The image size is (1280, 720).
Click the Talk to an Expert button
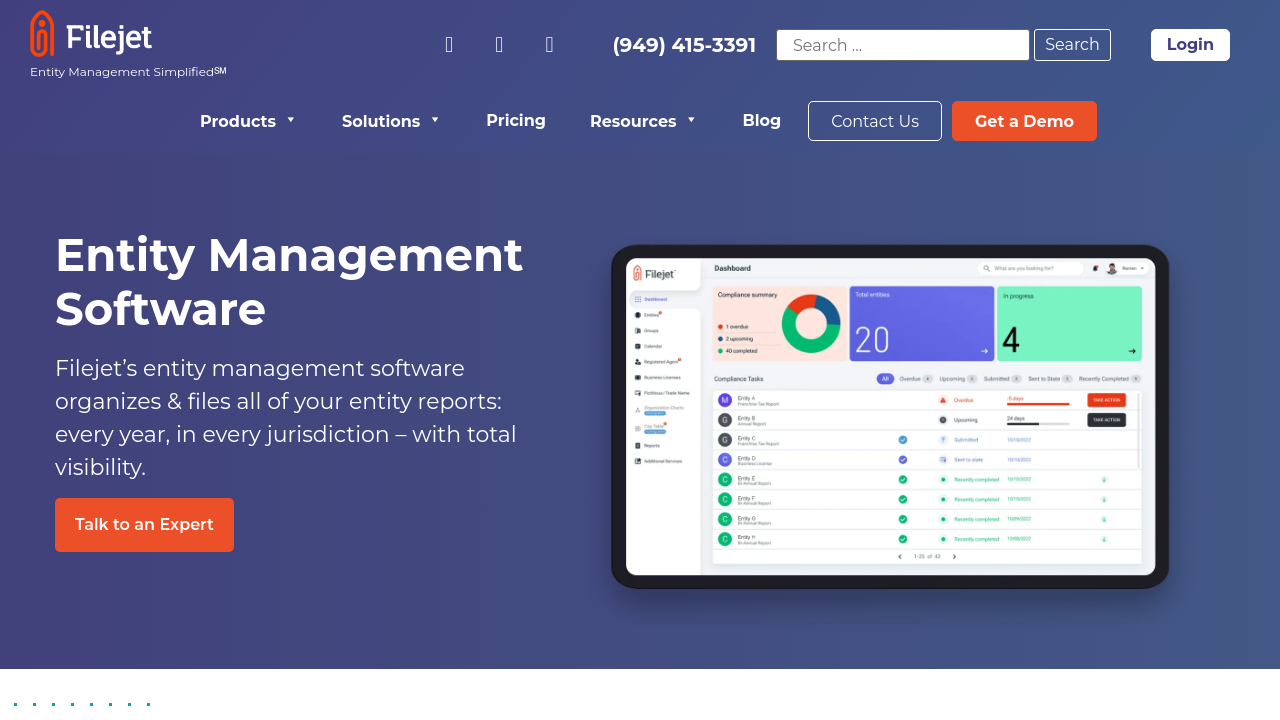(144, 524)
